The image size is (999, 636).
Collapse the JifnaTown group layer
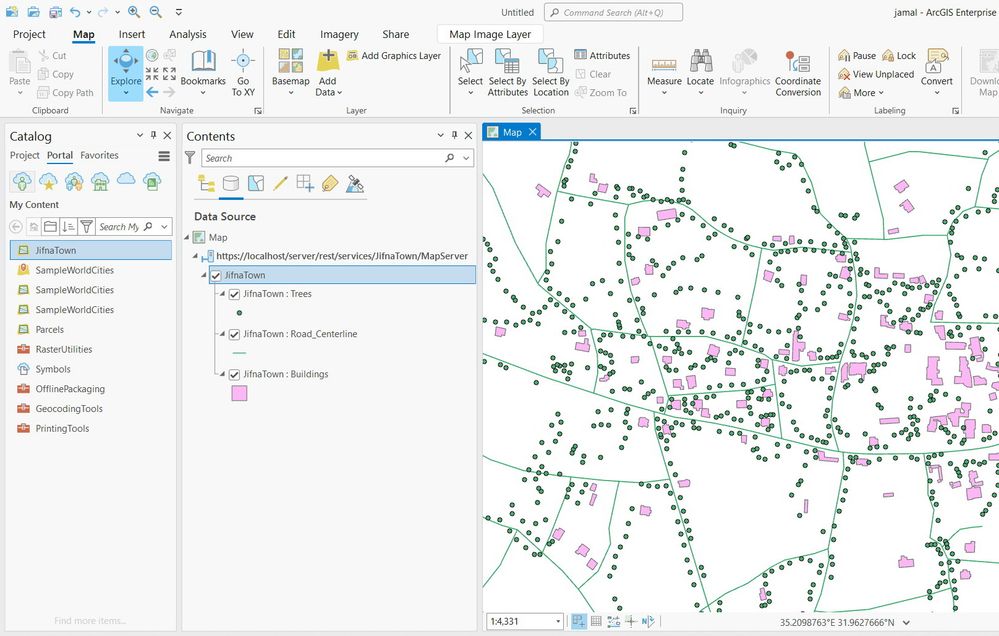tap(204, 276)
